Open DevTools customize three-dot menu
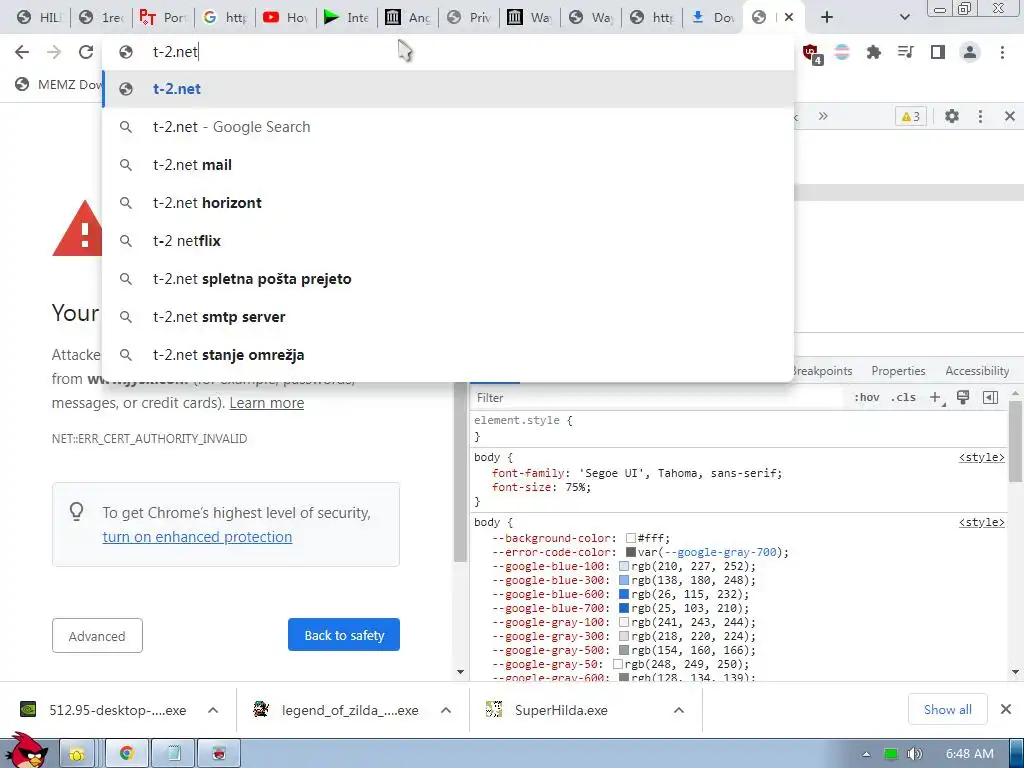This screenshot has width=1024, height=768. coord(980,116)
